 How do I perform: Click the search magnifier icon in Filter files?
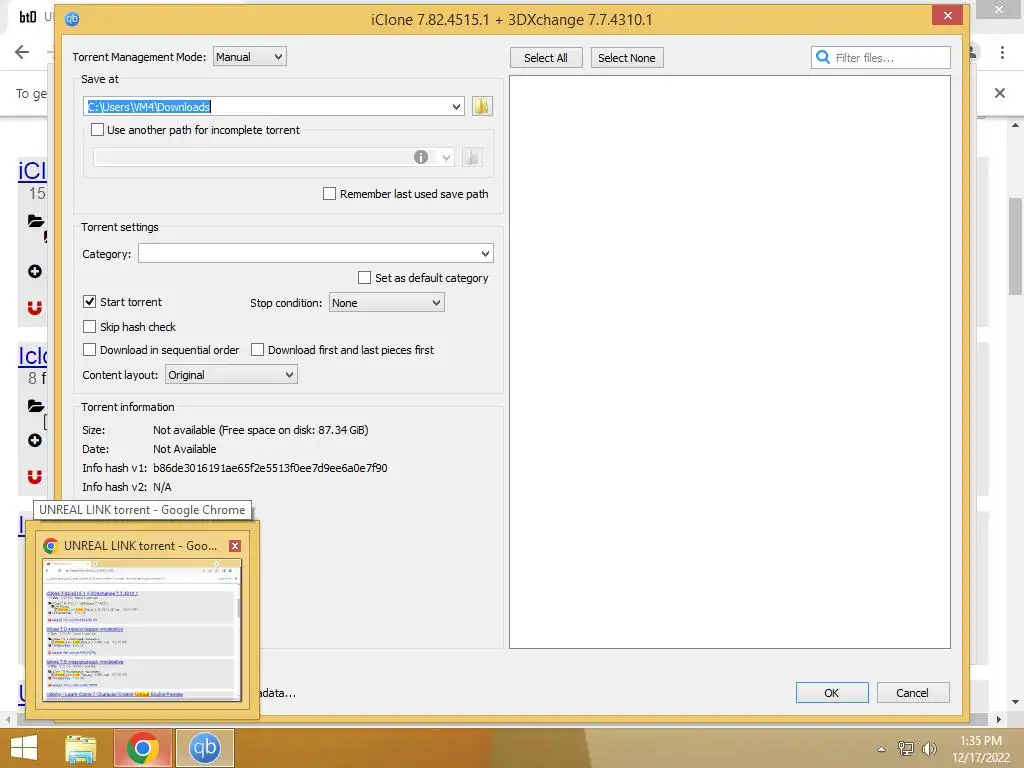[823, 57]
